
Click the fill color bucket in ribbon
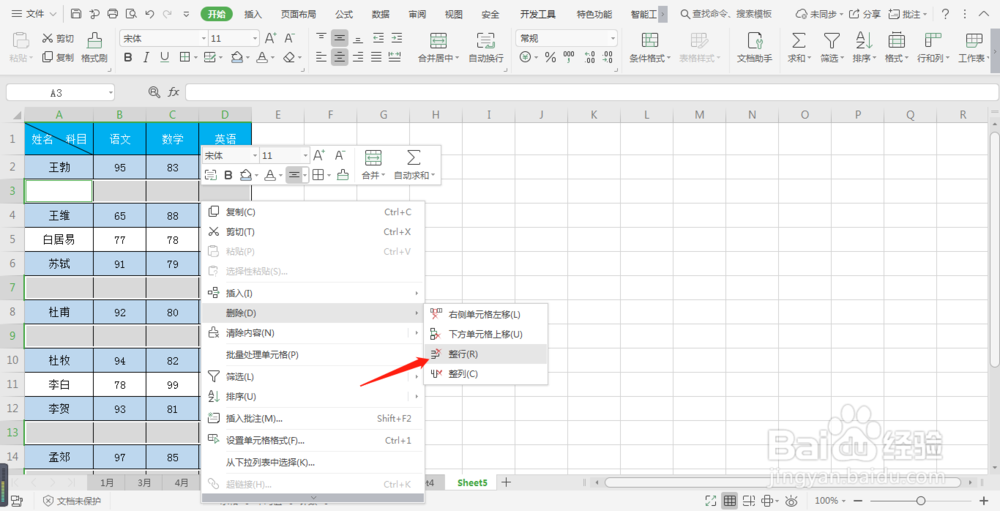point(237,57)
